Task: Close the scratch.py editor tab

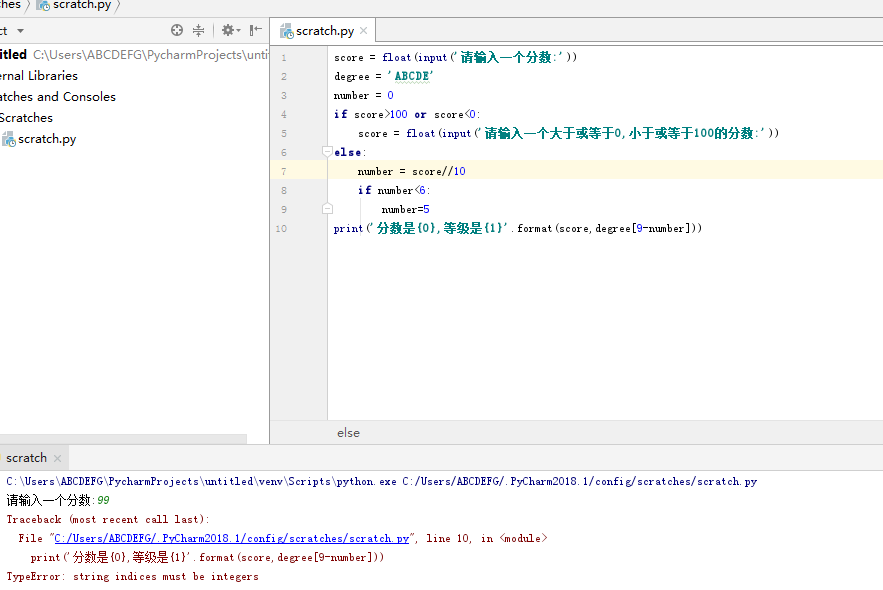Action: coord(363,30)
